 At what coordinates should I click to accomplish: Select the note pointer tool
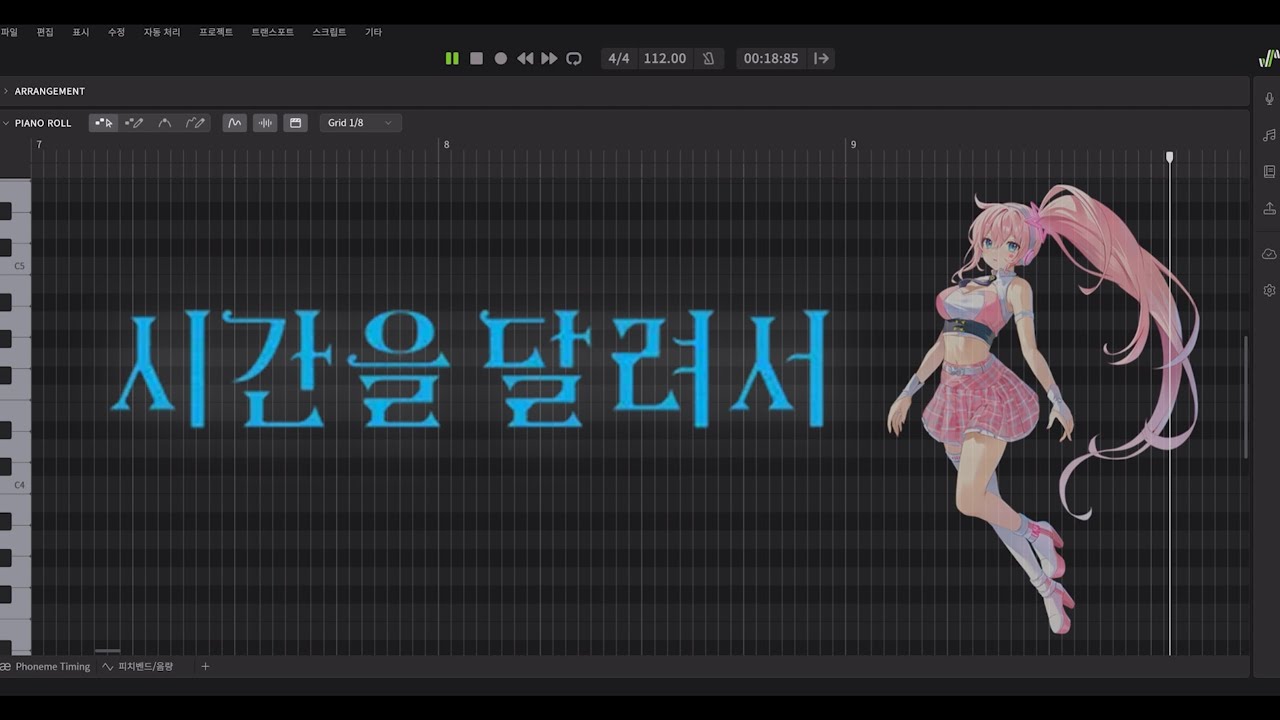point(104,123)
